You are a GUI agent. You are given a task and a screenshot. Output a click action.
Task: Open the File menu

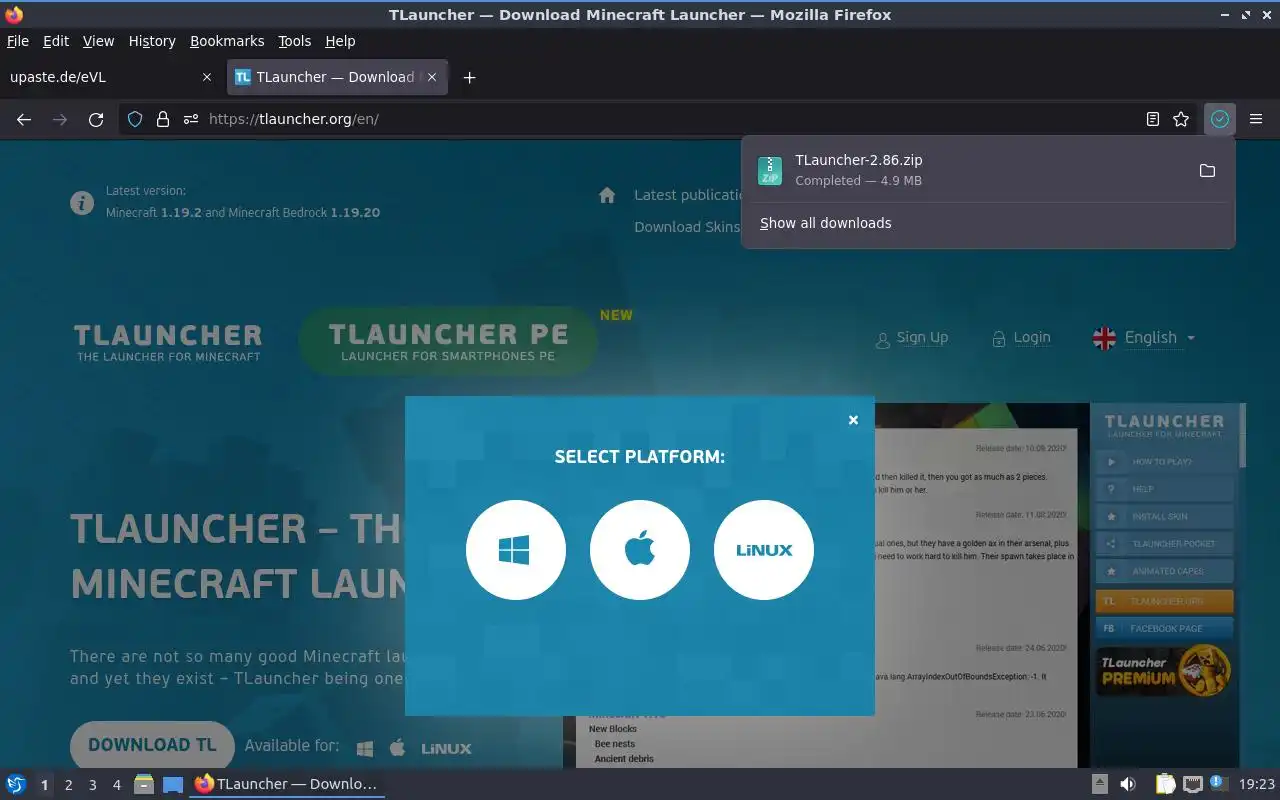pyautogui.click(x=18, y=41)
